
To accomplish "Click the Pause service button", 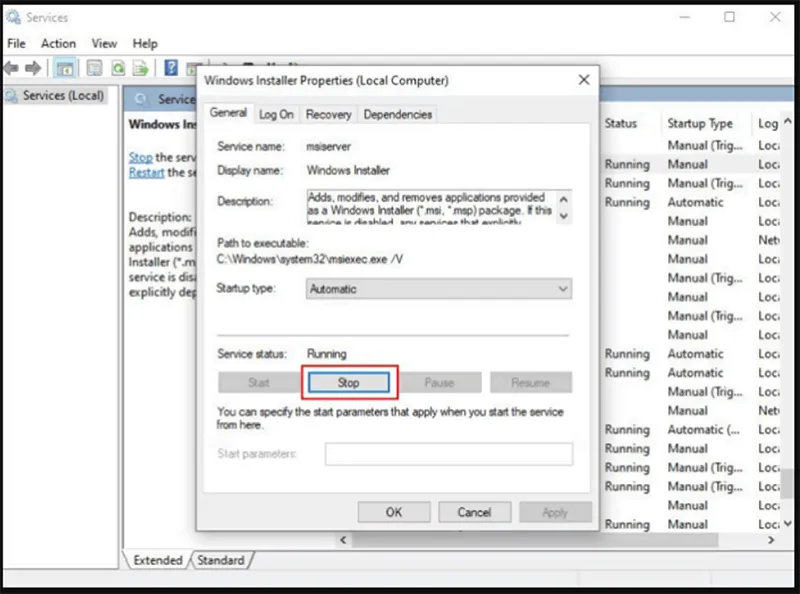I will click(x=439, y=382).
